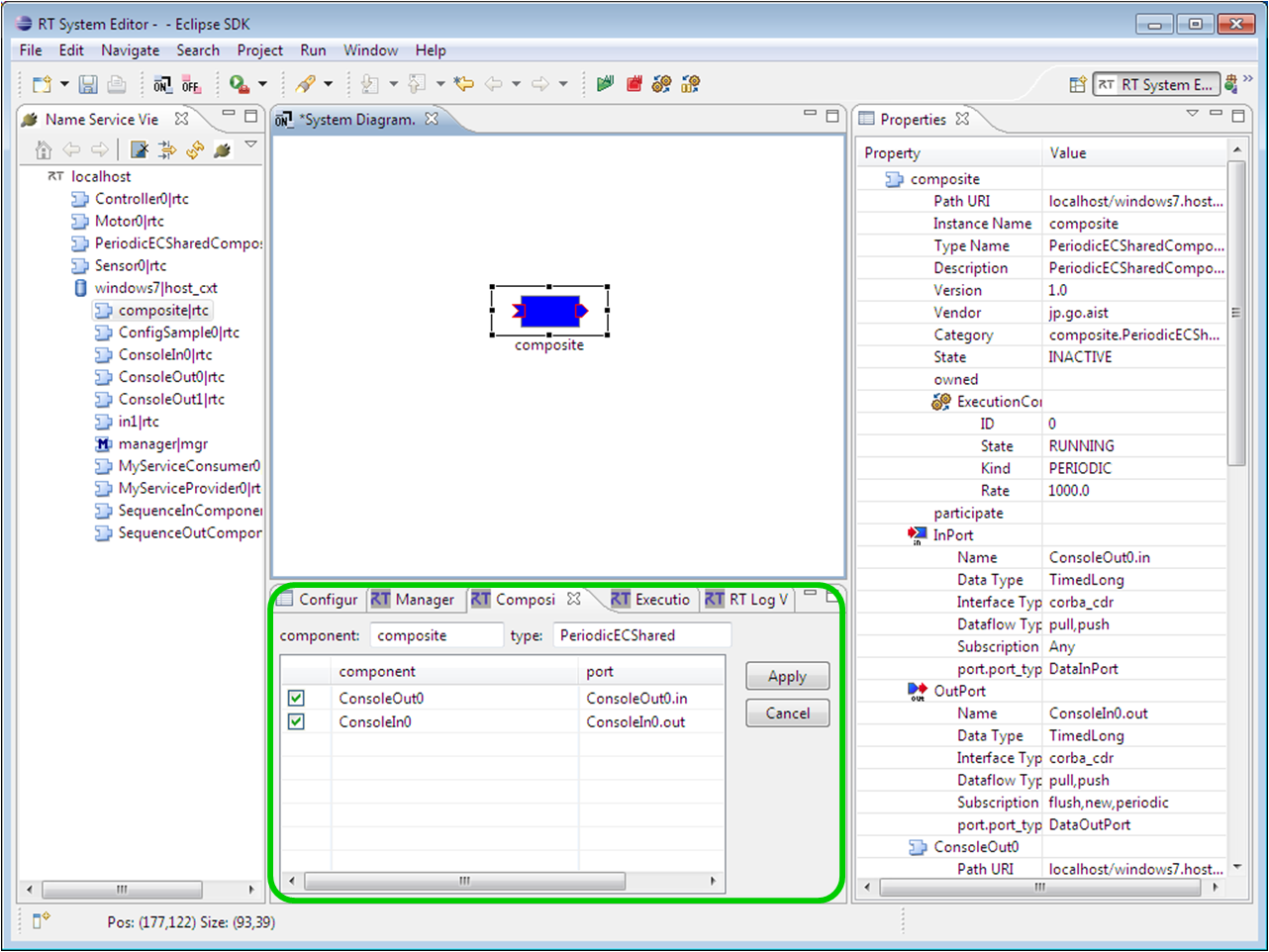Close the Composi view tab
Screen dimensions: 1269x952
coord(573,599)
